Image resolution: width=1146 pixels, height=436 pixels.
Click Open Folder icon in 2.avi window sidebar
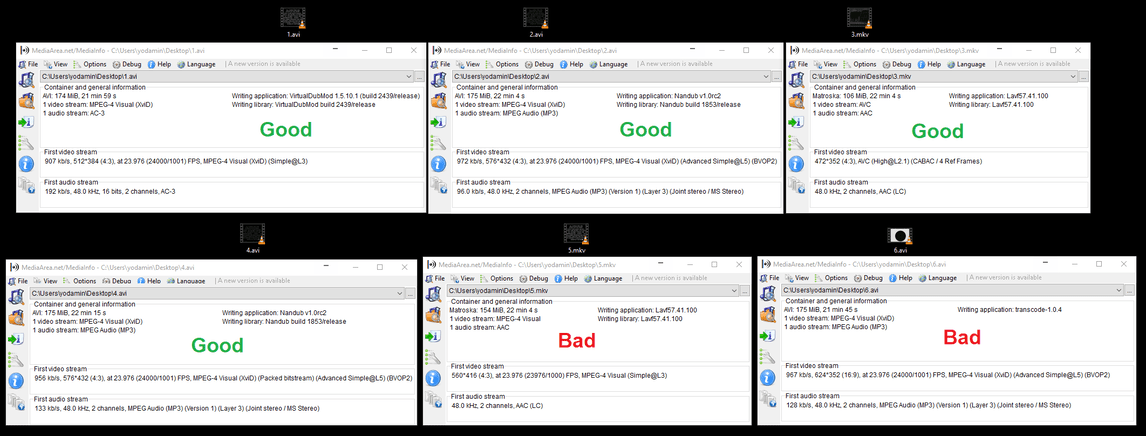click(x=438, y=102)
